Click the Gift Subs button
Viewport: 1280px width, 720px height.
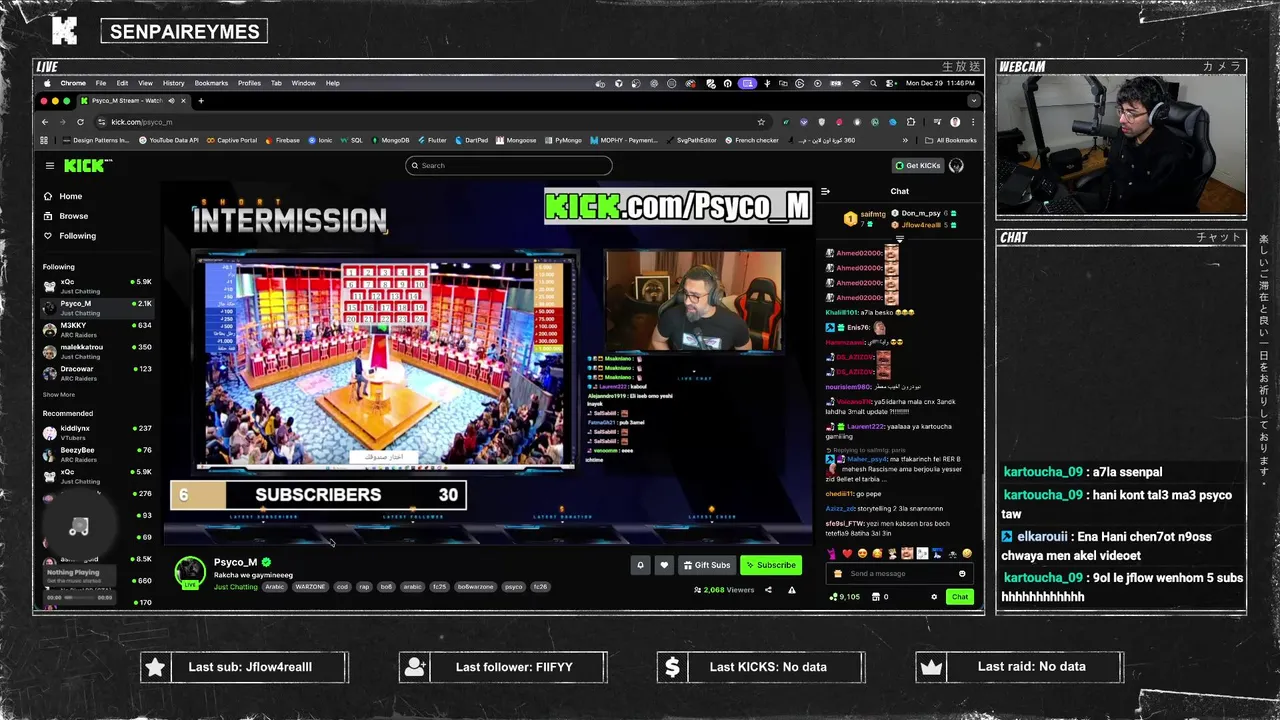click(707, 565)
